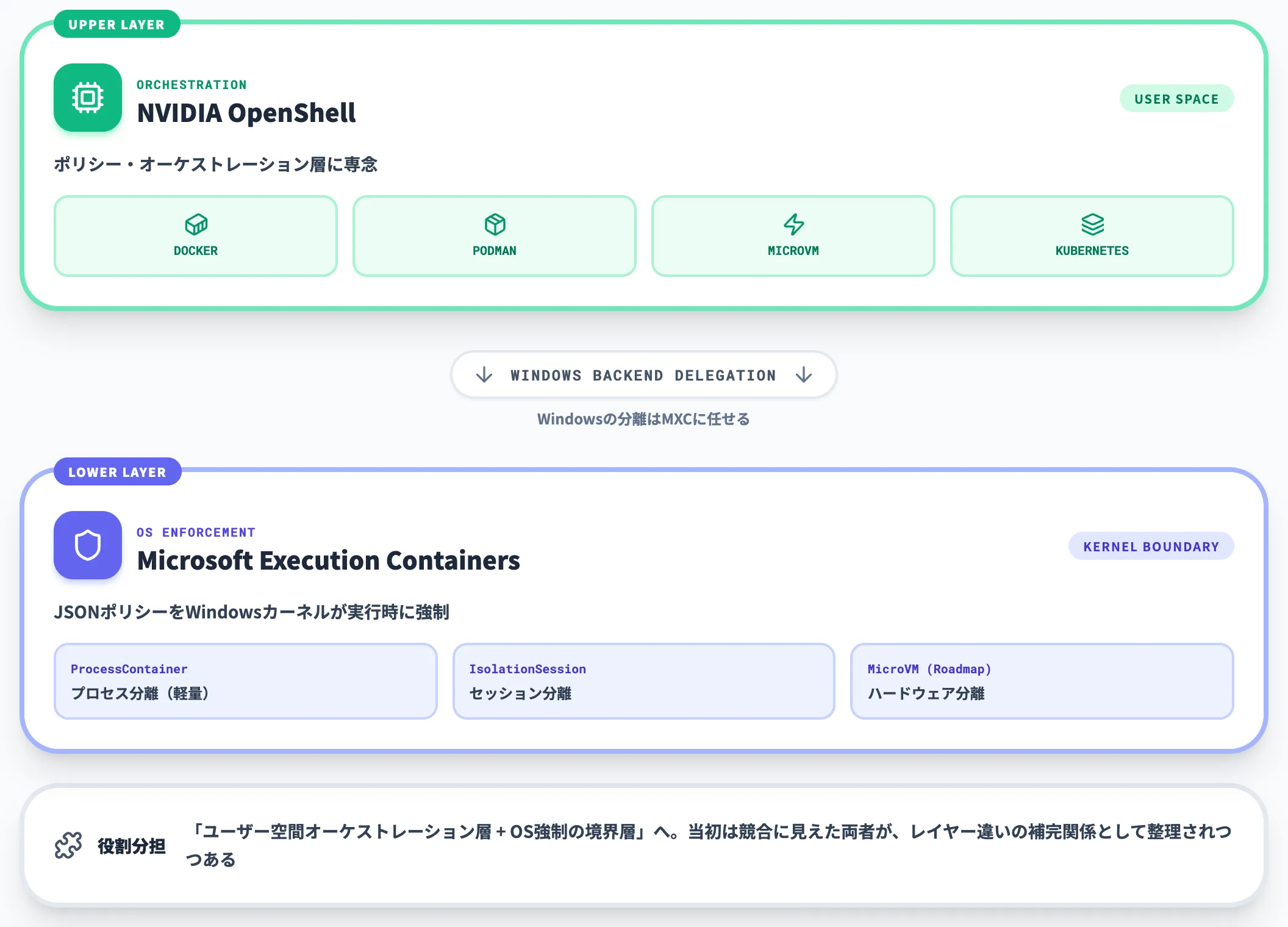
Task: Click the text ポリシー・オーケストレーション層に専念
Action: pos(216,164)
